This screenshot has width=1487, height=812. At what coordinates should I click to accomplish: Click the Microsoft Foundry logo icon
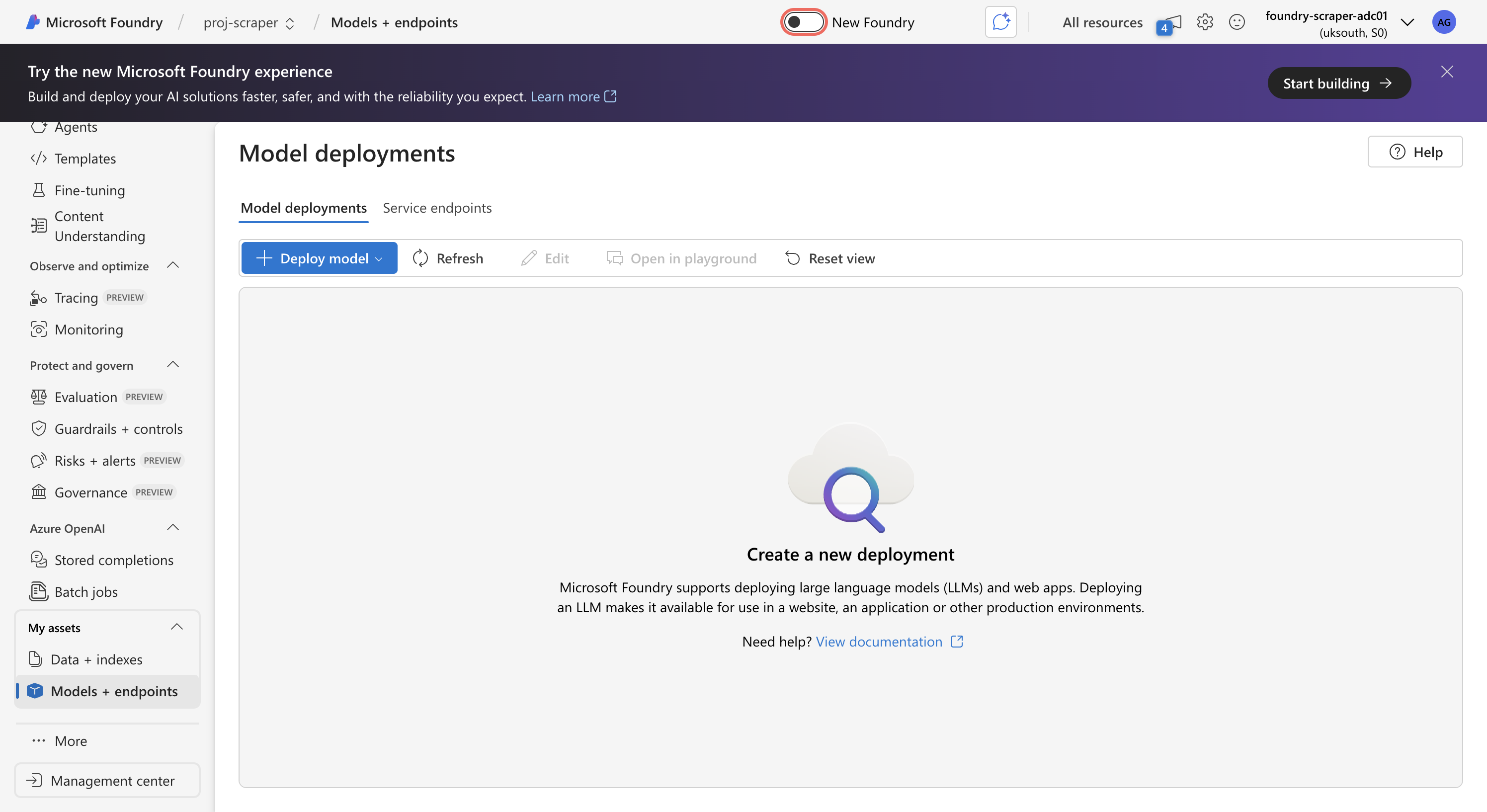(x=33, y=22)
